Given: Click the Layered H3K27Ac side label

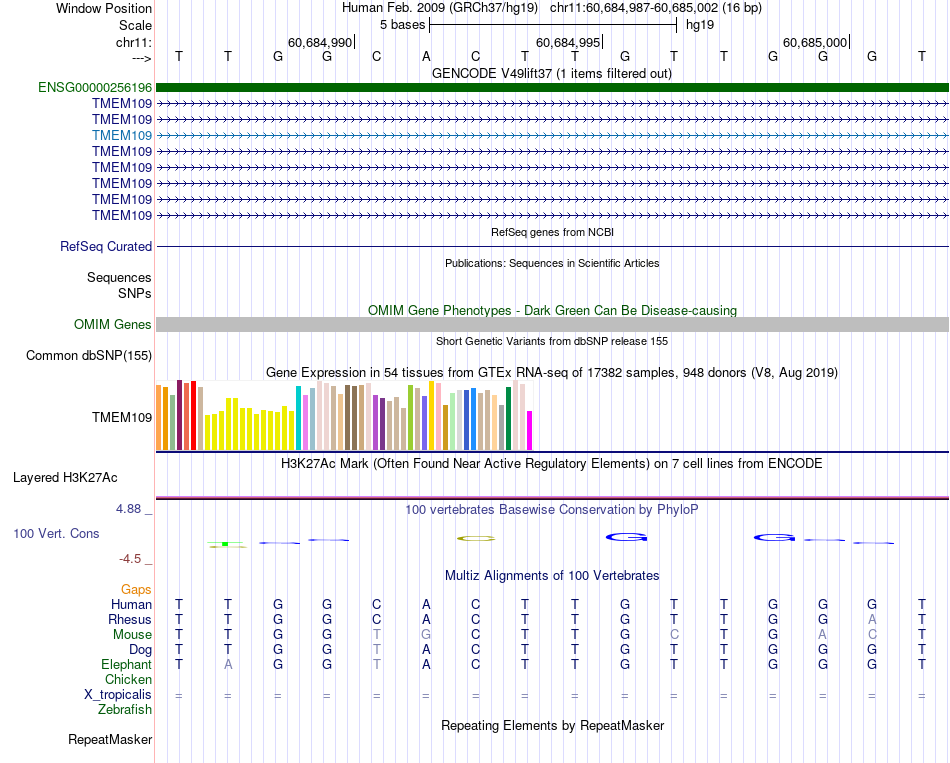Looking at the screenshot, I should click(65, 478).
